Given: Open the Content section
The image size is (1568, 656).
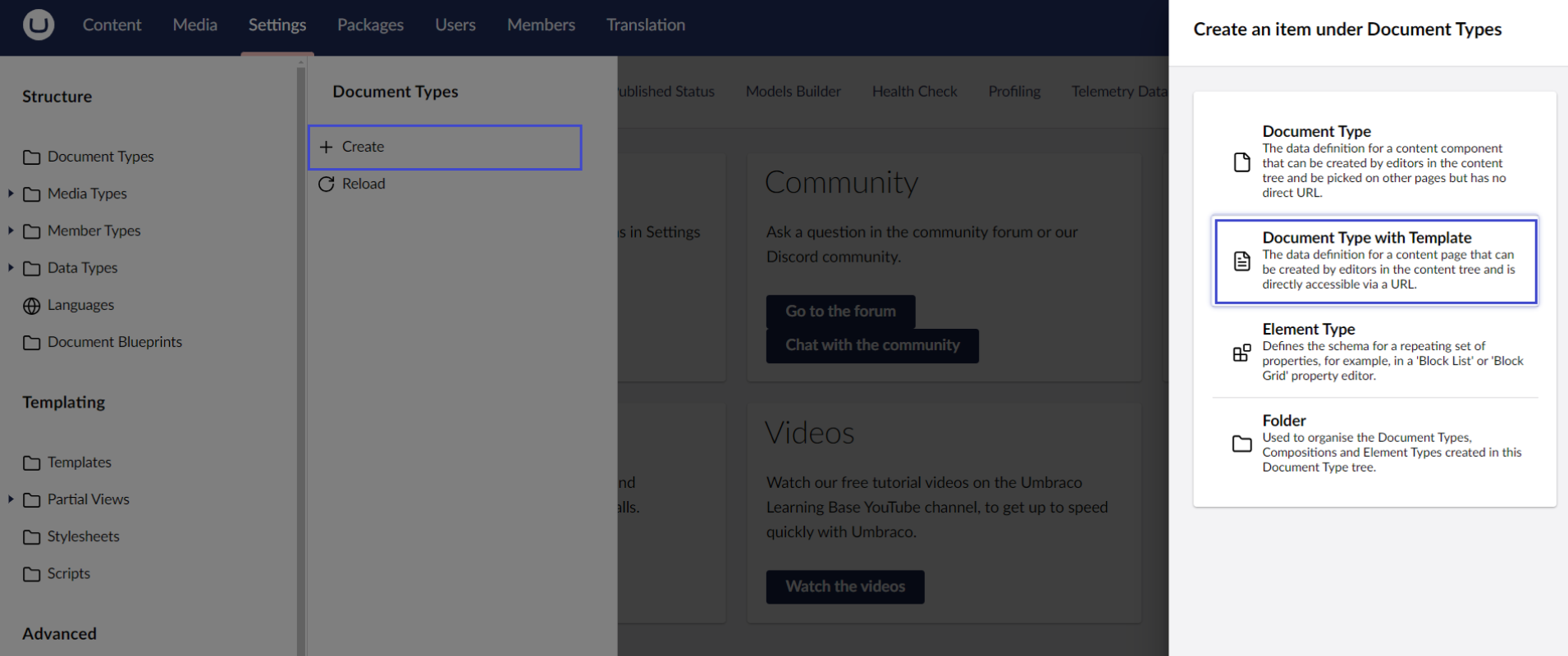Looking at the screenshot, I should [x=112, y=25].
